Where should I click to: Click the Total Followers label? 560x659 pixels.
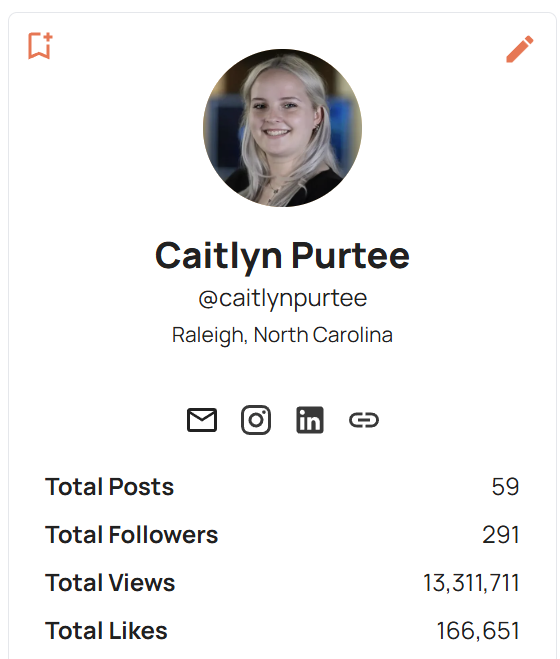(x=132, y=535)
